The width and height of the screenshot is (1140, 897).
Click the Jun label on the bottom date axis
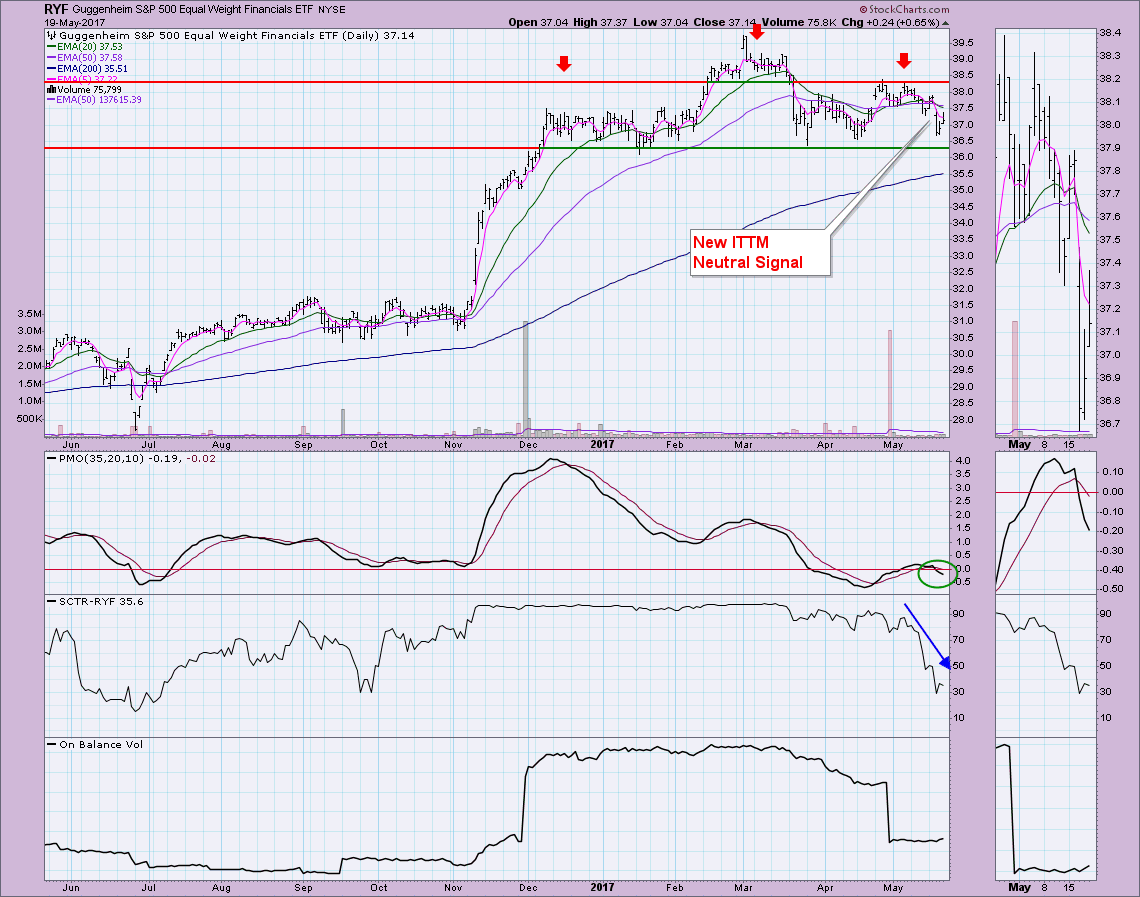coord(71,888)
